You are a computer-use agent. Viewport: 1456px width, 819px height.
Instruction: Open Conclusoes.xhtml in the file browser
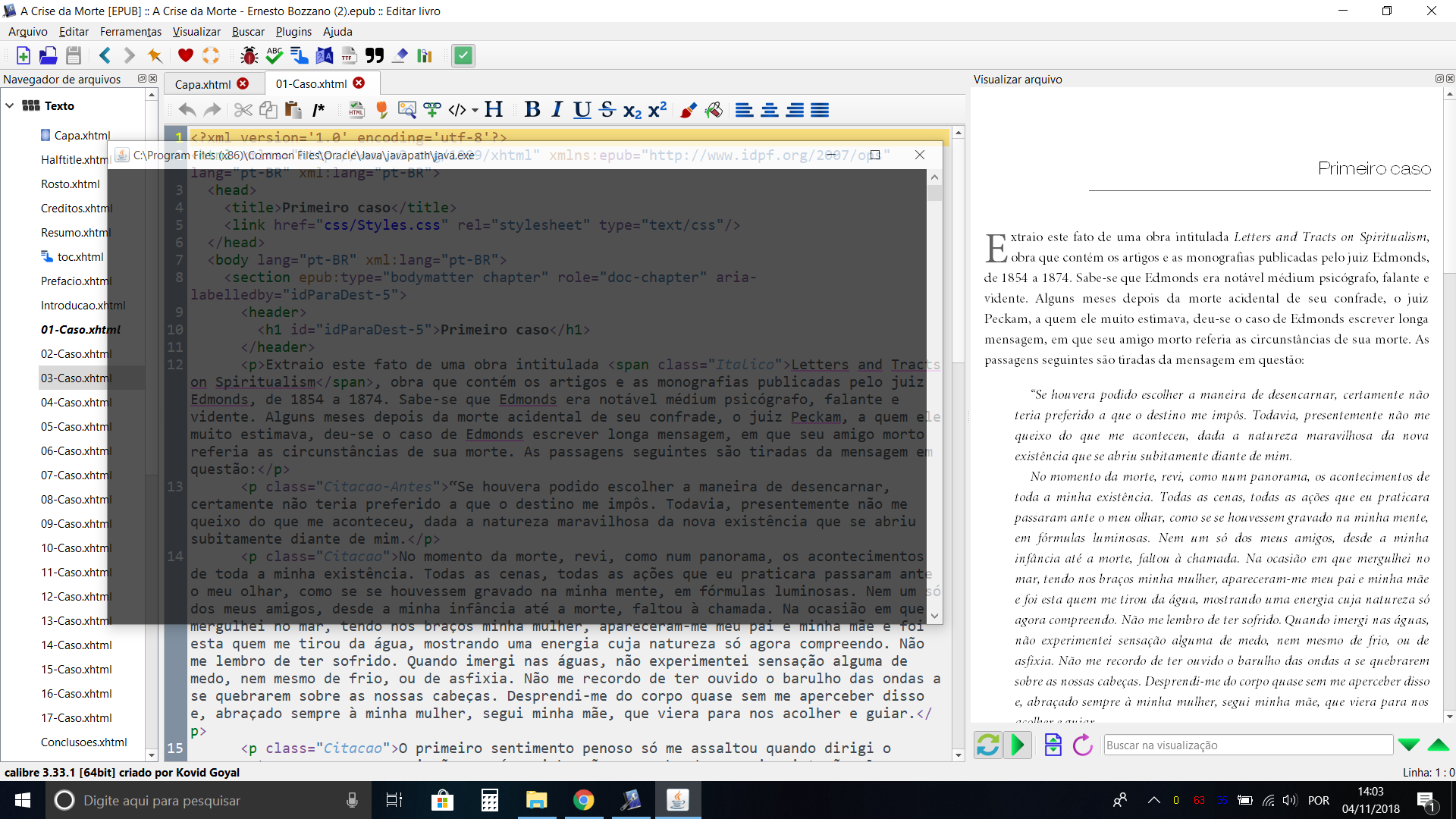[83, 742]
